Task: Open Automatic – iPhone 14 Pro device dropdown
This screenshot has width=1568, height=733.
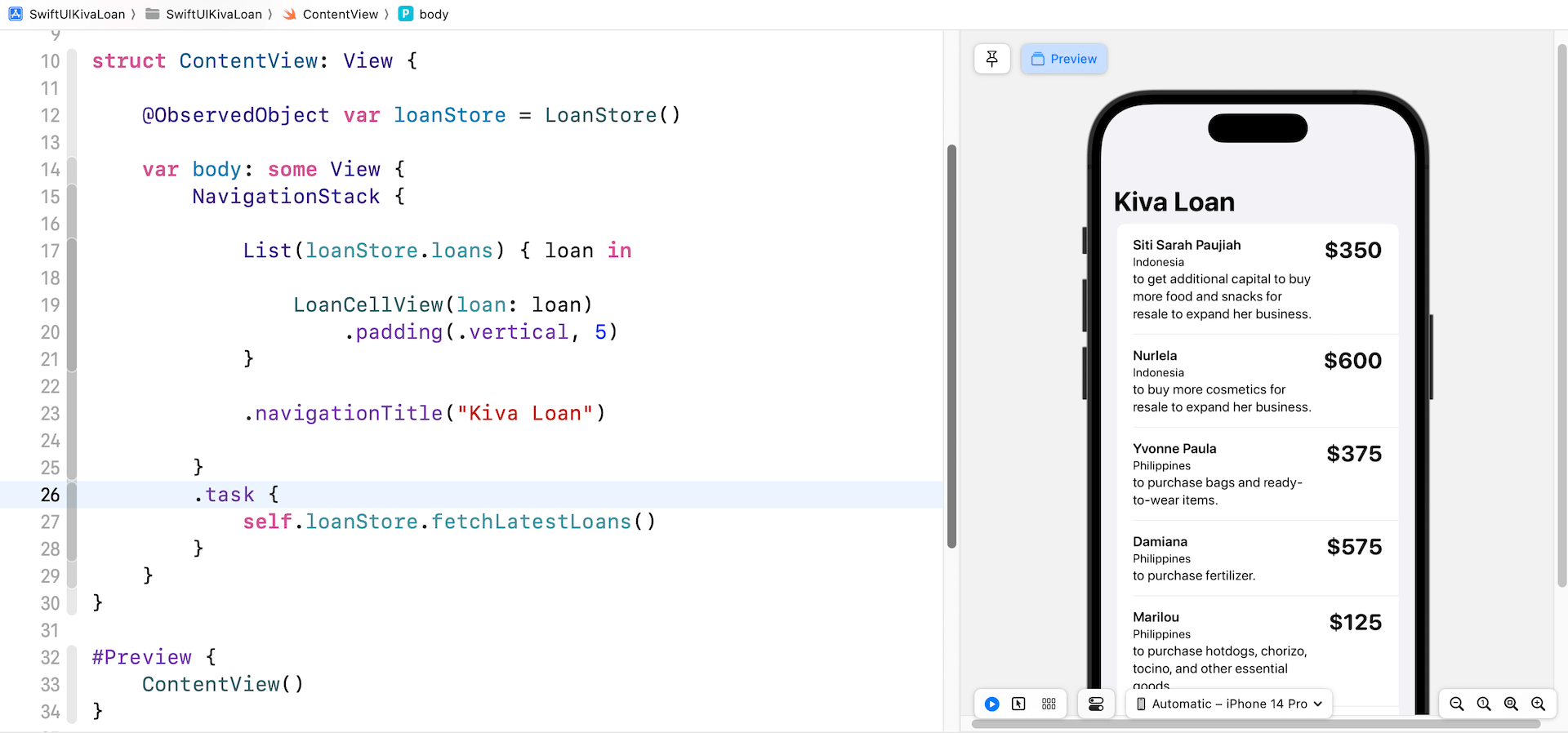Action: (1229, 704)
